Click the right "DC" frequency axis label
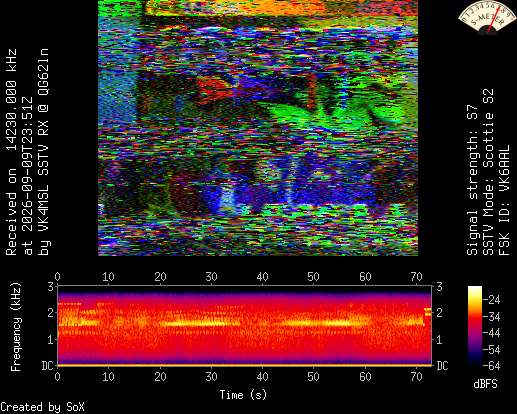This screenshot has width=517, height=414. tap(442, 366)
